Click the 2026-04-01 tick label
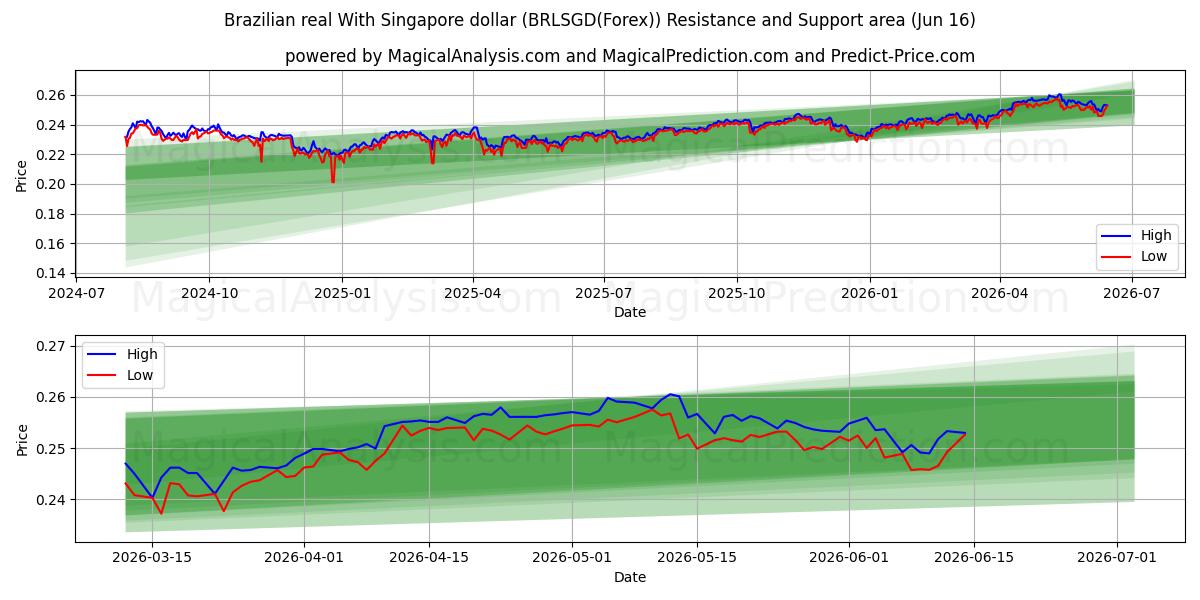 click(304, 558)
